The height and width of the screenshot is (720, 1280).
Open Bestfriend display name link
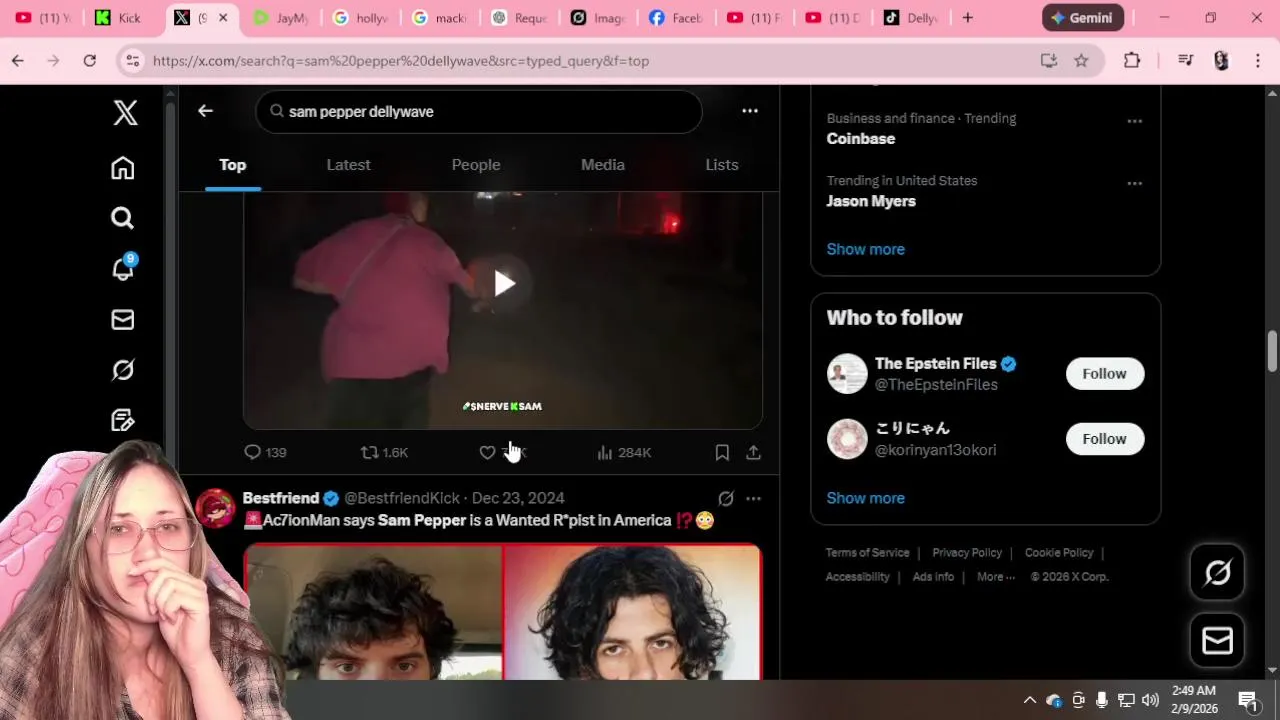(281, 498)
